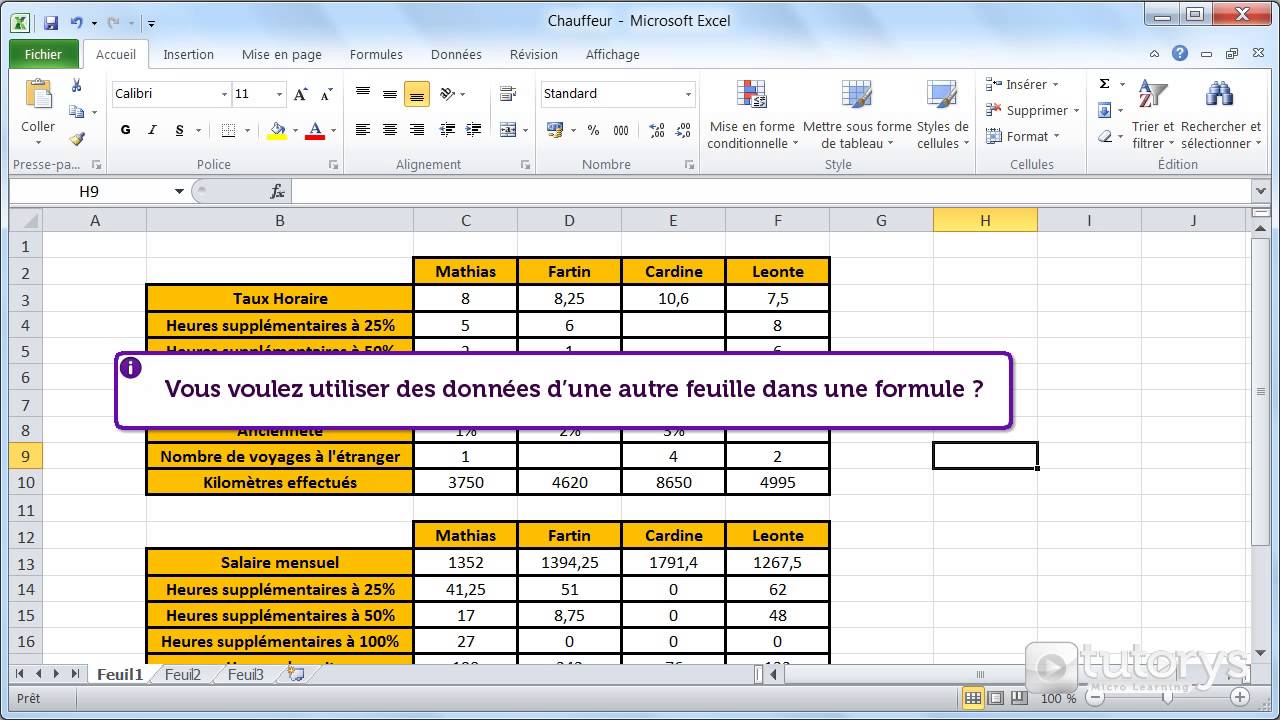Image resolution: width=1280 pixels, height=720 pixels.
Task: Switch to sheet Feuil2
Action: tap(183, 675)
